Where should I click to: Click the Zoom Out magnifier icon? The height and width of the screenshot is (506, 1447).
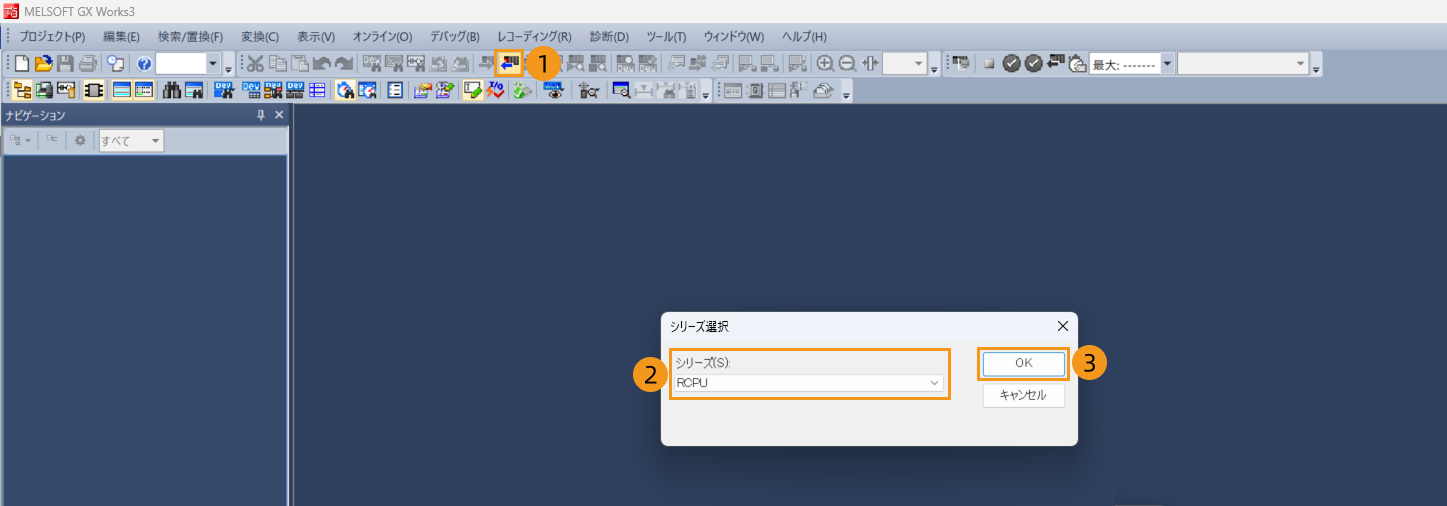pyautogui.click(x=847, y=63)
